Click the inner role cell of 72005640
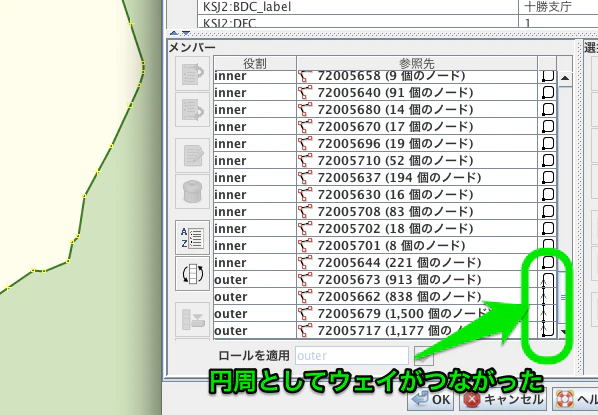 [255, 93]
